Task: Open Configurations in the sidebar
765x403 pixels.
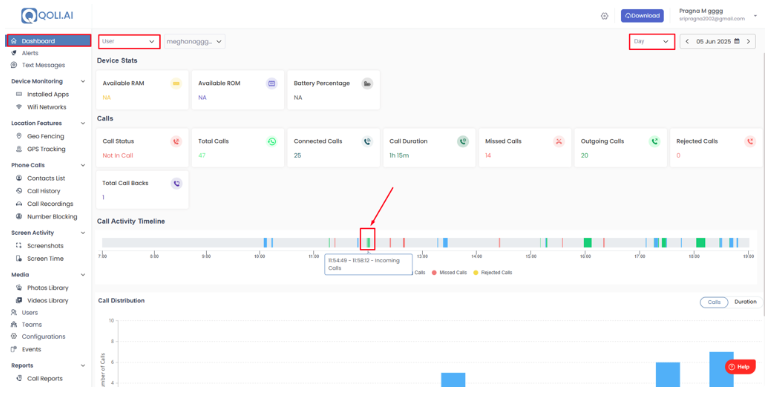Action: pyautogui.click(x=42, y=337)
